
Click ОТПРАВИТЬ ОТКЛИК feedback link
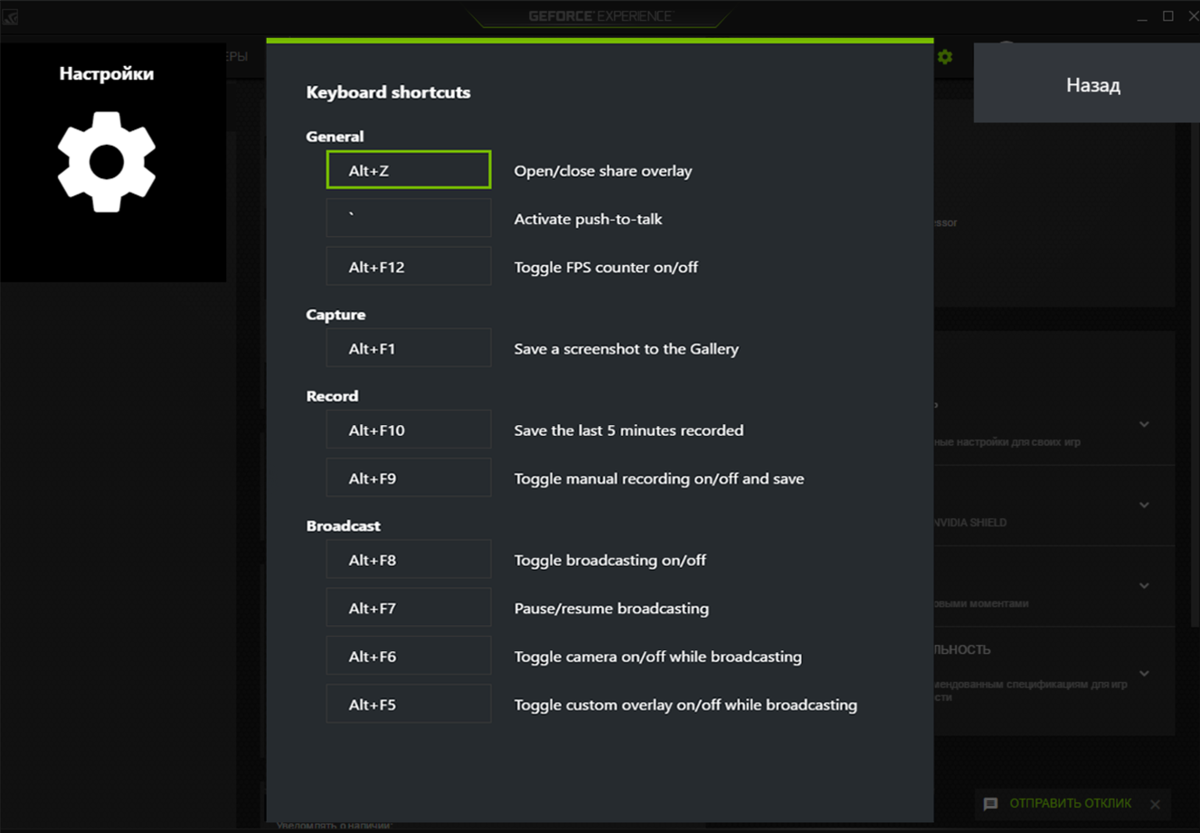click(x=1070, y=804)
